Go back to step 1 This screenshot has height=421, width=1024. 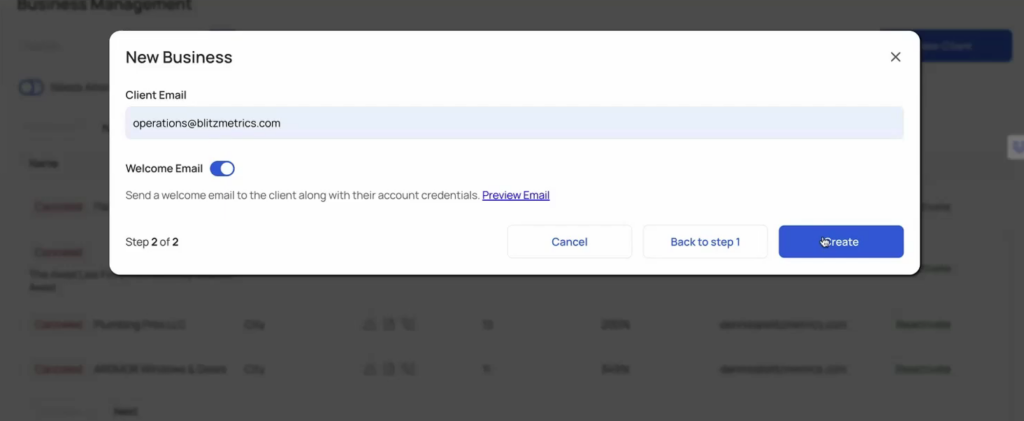(x=705, y=242)
